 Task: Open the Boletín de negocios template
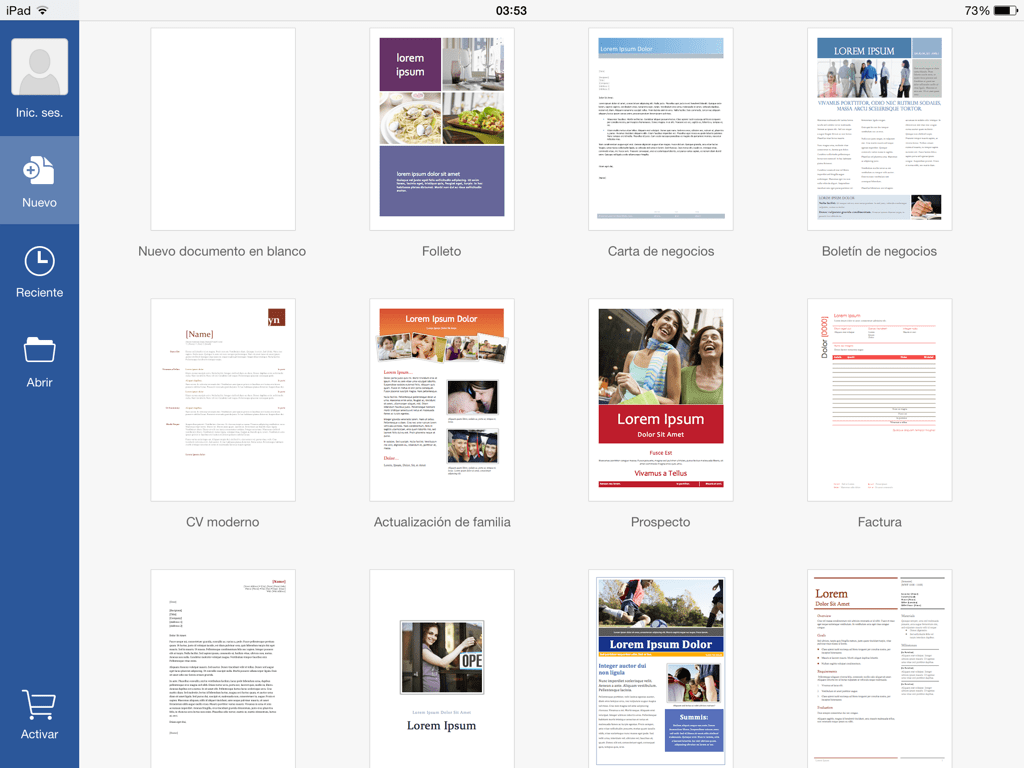879,128
